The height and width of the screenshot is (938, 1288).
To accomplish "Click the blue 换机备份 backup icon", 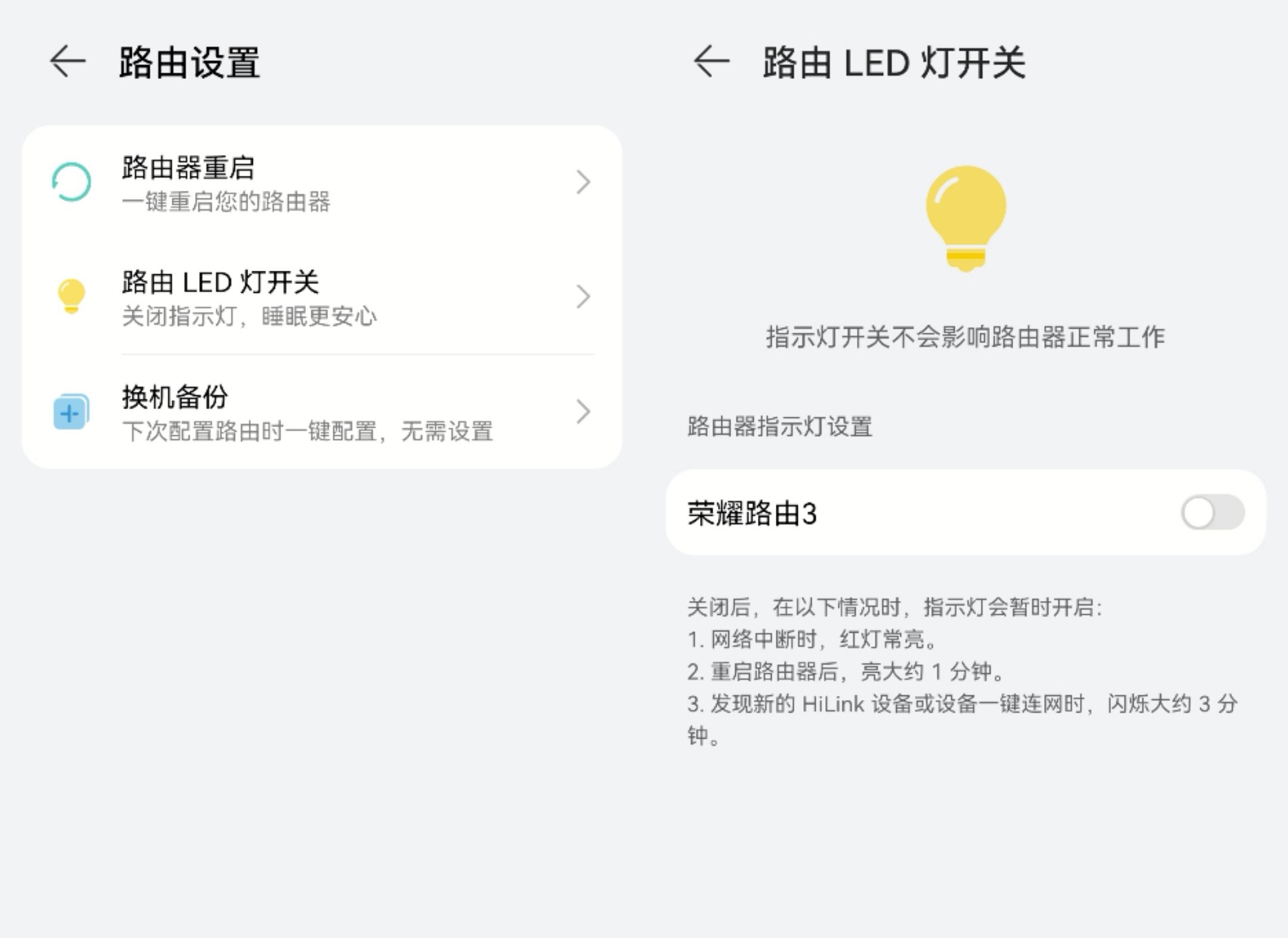I will [x=71, y=411].
